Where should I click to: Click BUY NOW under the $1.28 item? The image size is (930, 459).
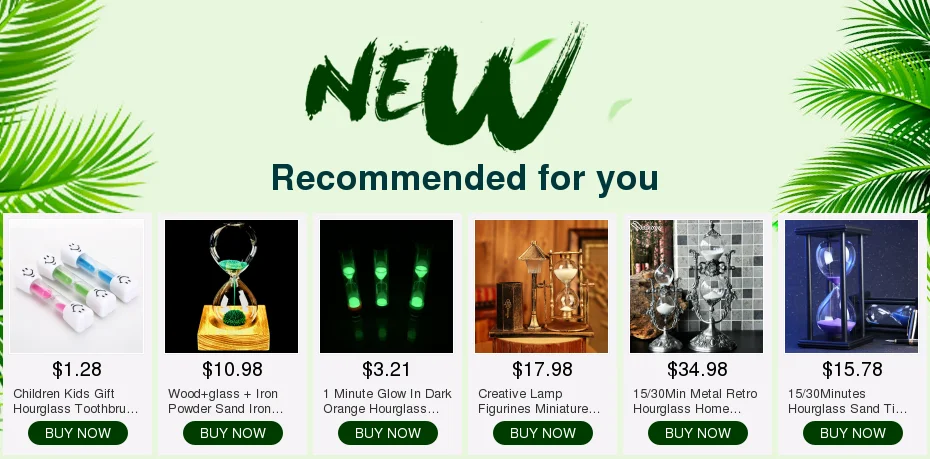pos(78,433)
